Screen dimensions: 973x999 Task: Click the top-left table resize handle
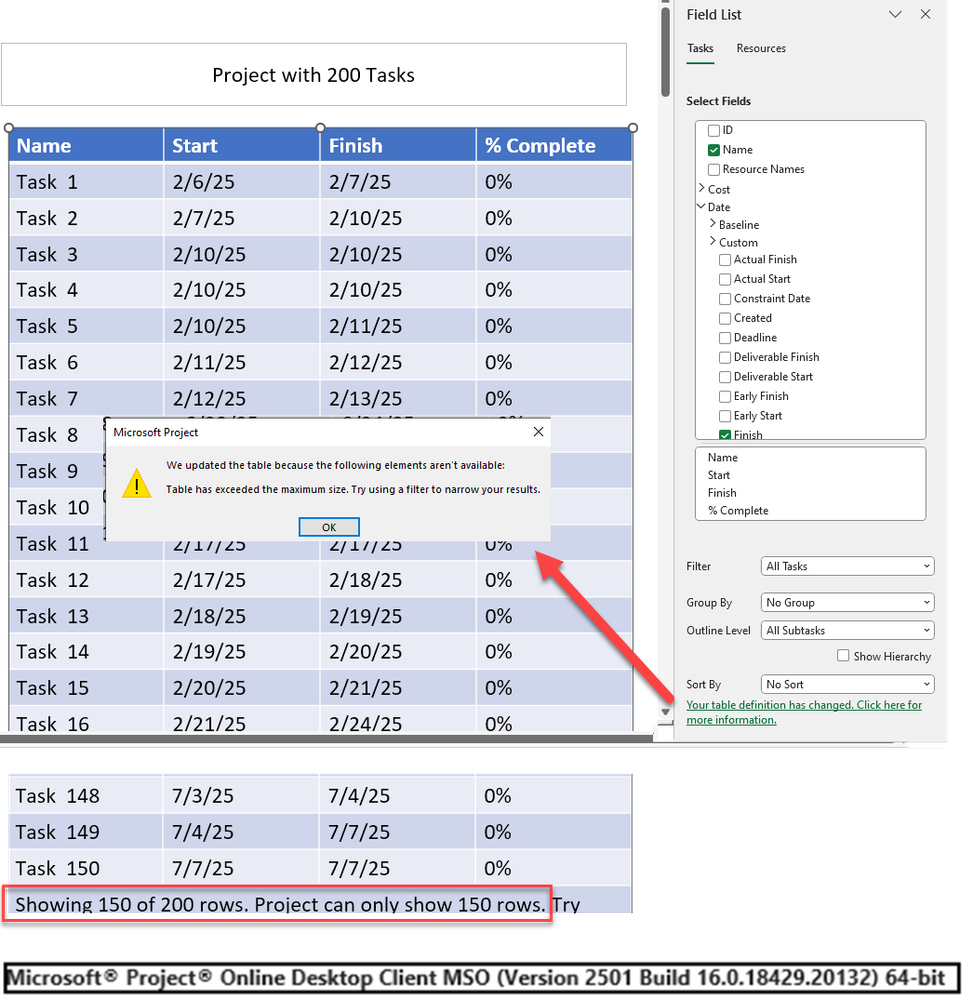[x=9, y=128]
